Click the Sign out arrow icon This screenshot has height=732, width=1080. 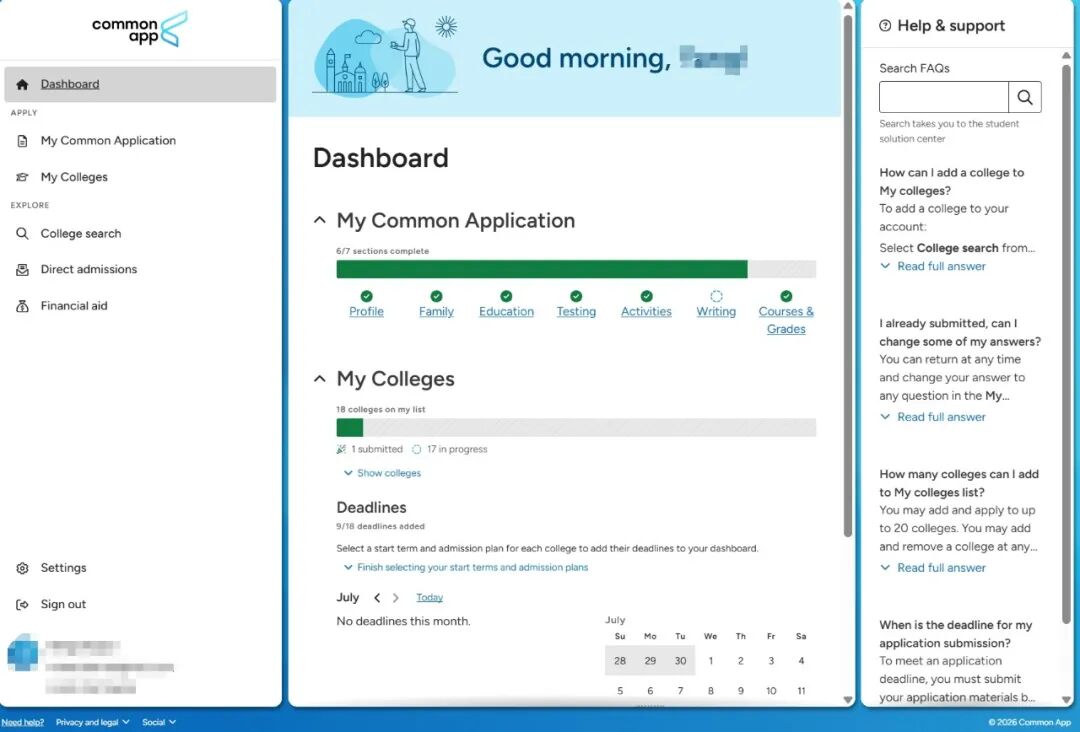pos(22,604)
